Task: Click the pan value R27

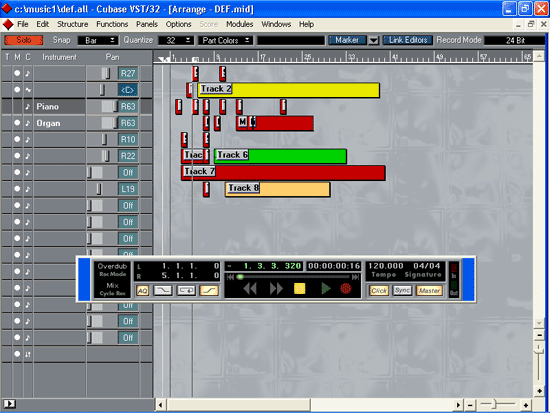Action: coord(128,73)
